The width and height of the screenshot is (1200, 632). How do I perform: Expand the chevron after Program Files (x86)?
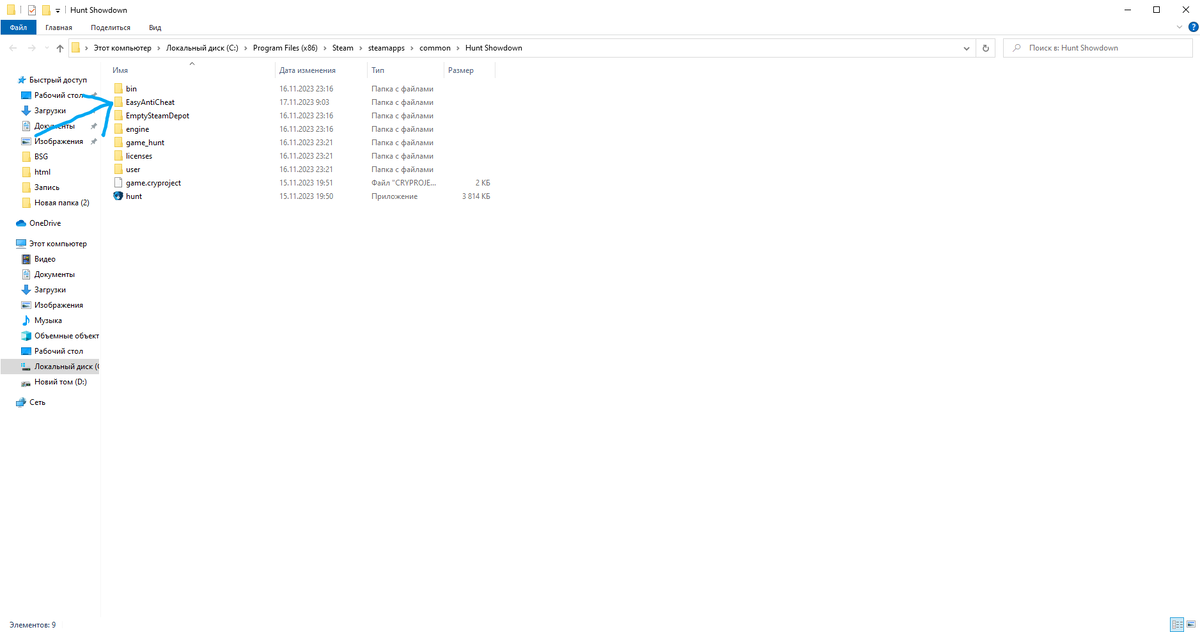pos(325,48)
